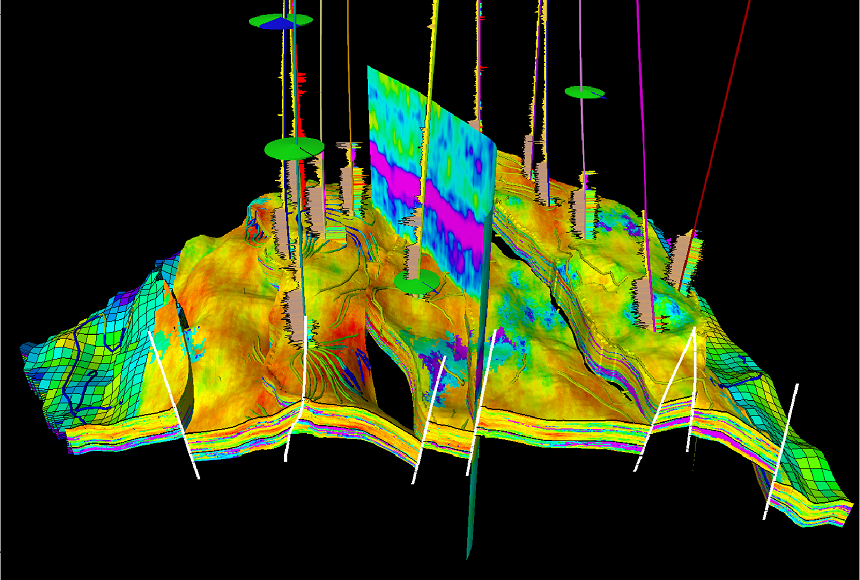The height and width of the screenshot is (580, 860).
Task: Select the leftmost white fault stick
Action: pyautogui.click(x=174, y=405)
